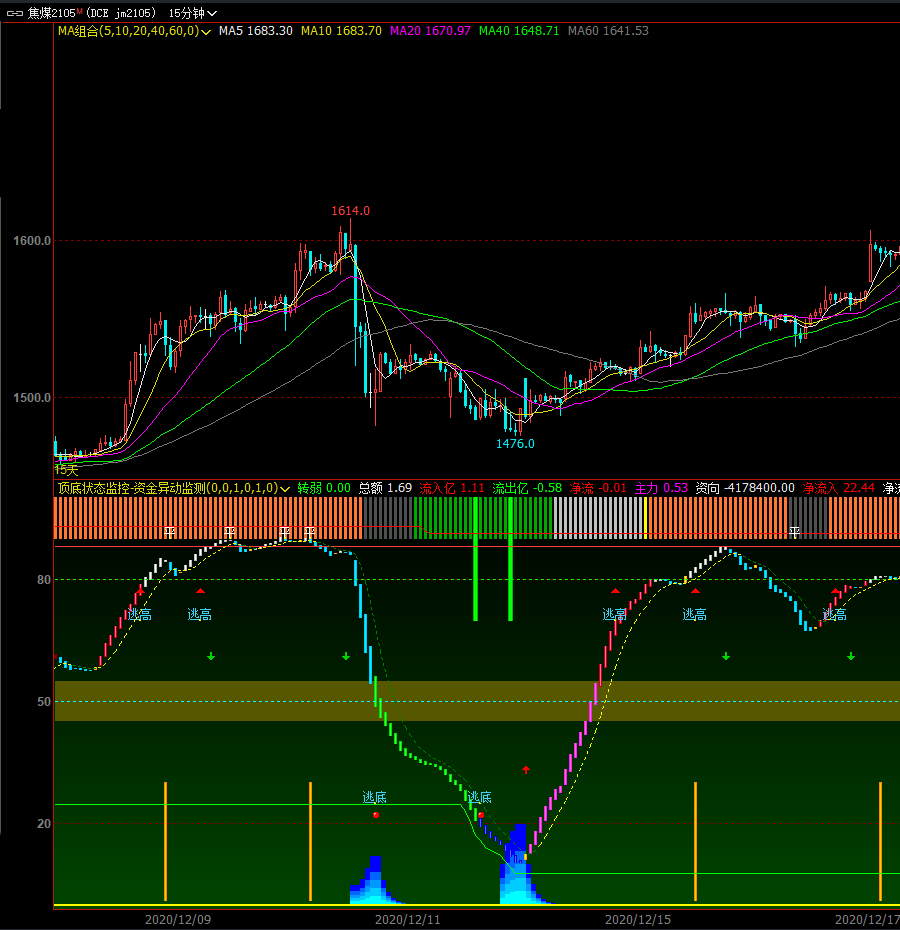Click the 1614.0 high price label
This screenshot has width=900, height=930.
coord(350,211)
